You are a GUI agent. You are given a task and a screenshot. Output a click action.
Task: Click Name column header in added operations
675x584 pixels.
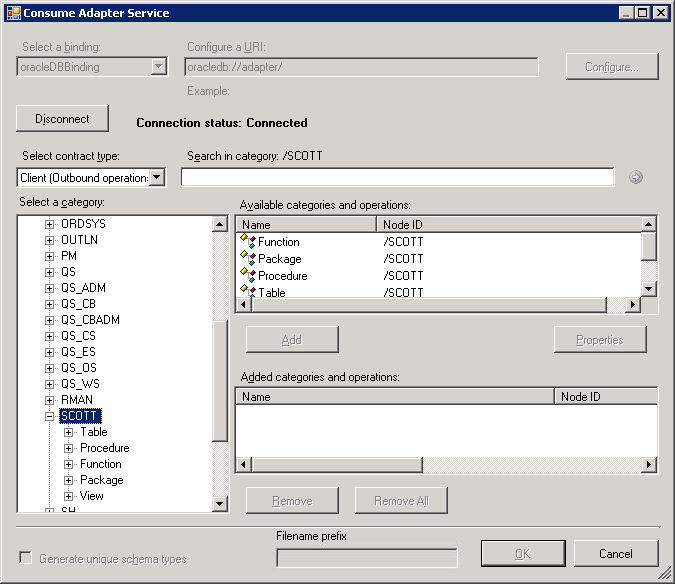pos(395,396)
